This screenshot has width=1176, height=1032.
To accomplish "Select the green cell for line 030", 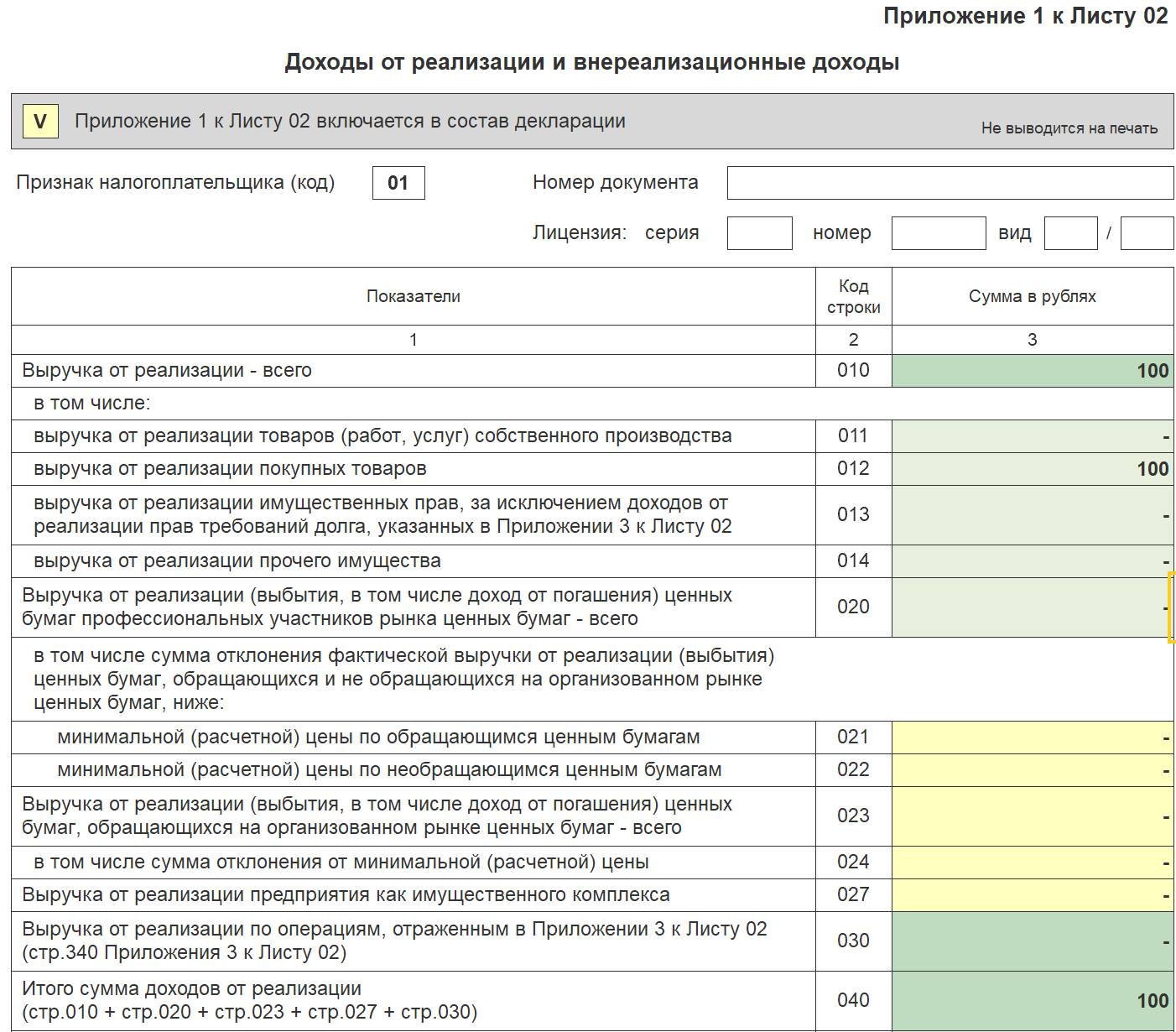I will 1033,941.
